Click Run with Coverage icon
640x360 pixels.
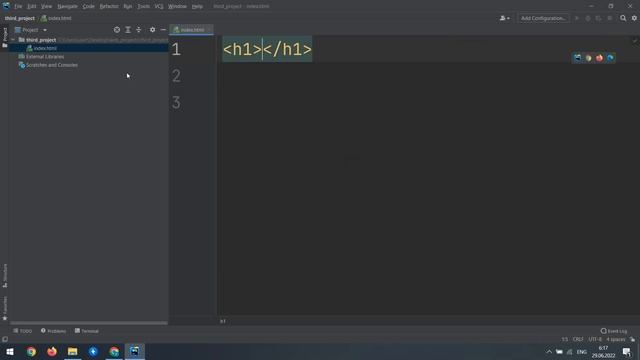point(598,18)
